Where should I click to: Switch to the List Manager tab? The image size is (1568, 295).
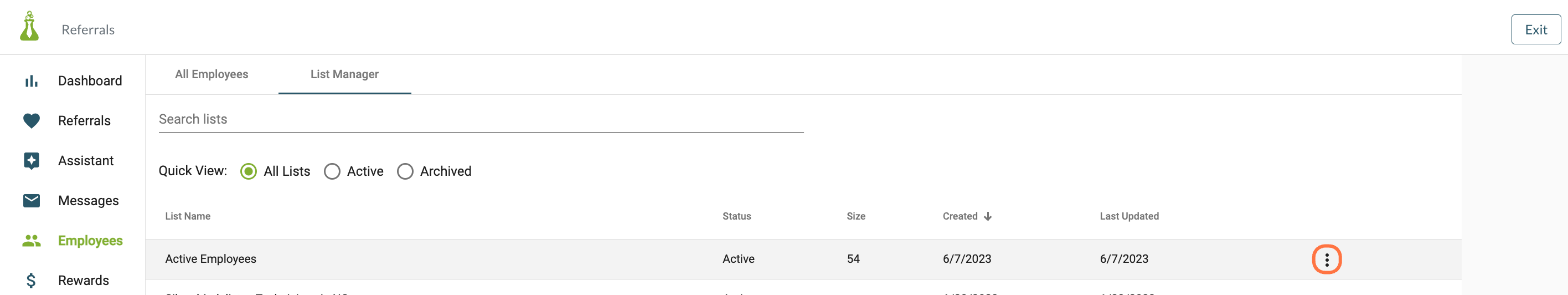[344, 74]
